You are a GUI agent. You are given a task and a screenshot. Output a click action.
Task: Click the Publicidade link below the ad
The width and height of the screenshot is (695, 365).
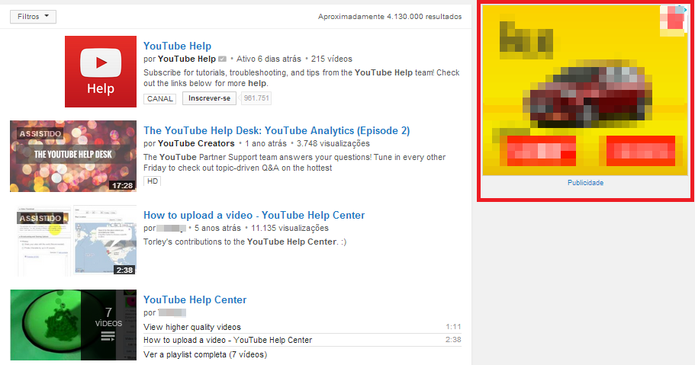[585, 183]
